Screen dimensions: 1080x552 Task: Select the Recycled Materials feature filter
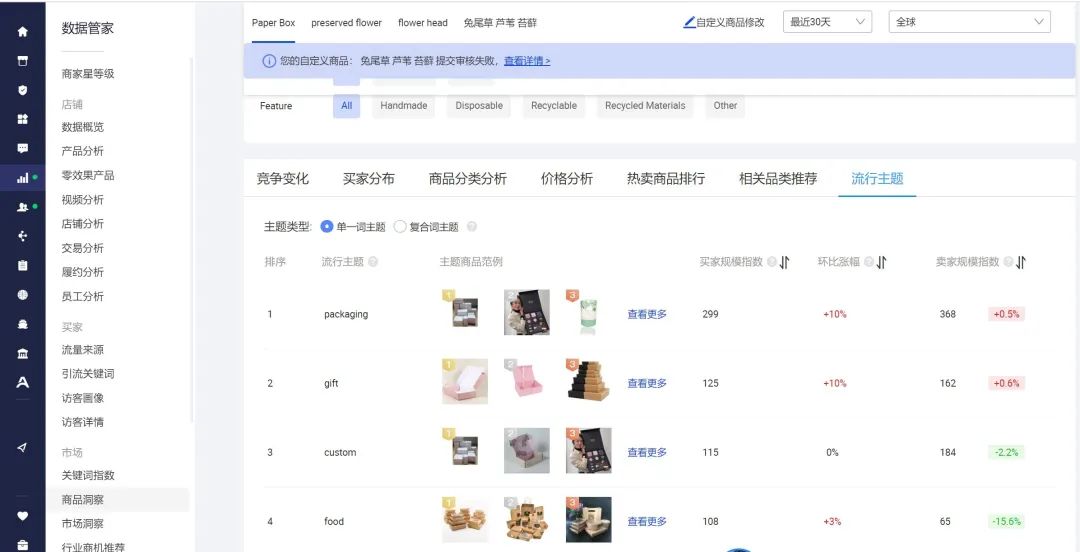[645, 106]
